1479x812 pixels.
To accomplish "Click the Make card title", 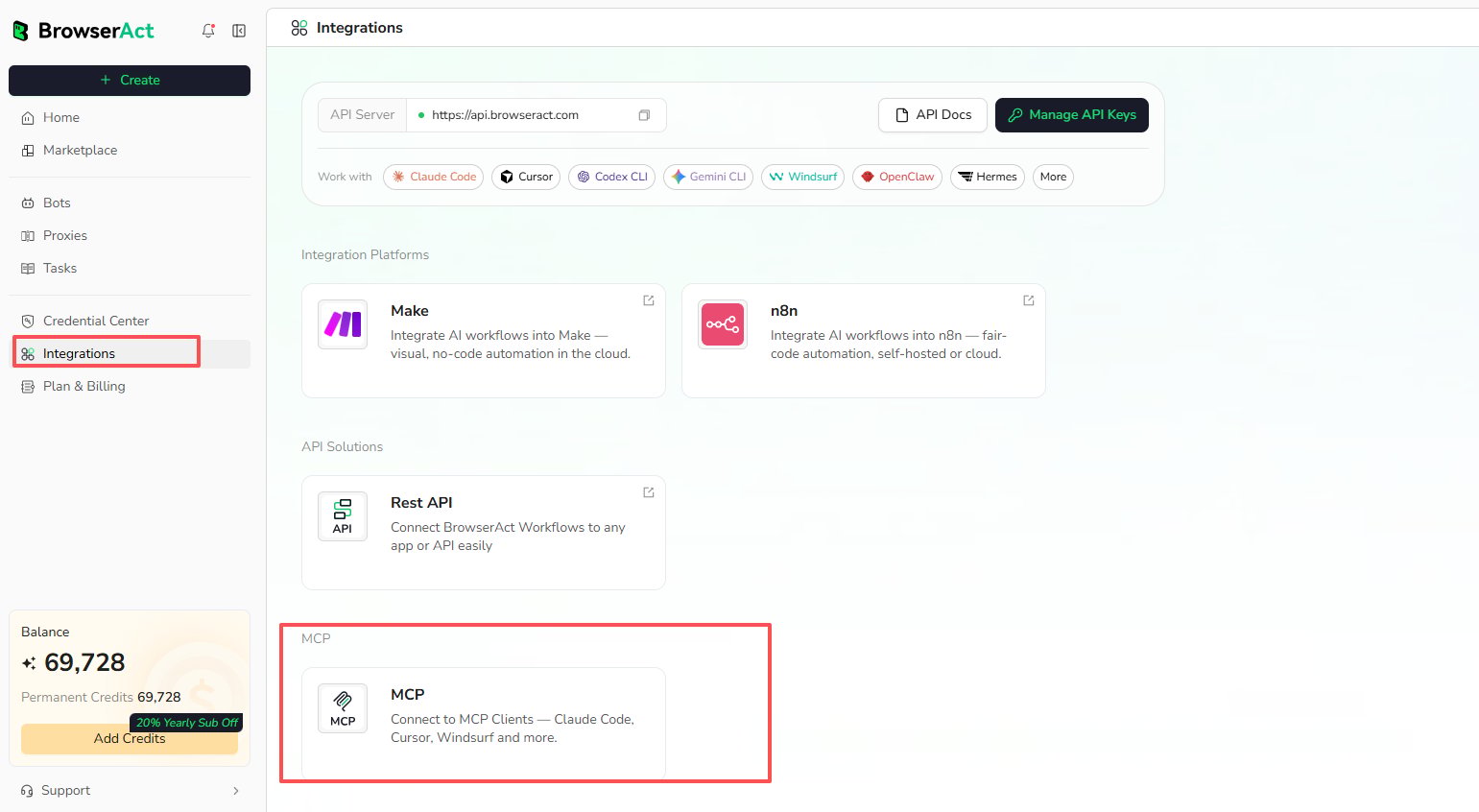I will click(x=410, y=311).
